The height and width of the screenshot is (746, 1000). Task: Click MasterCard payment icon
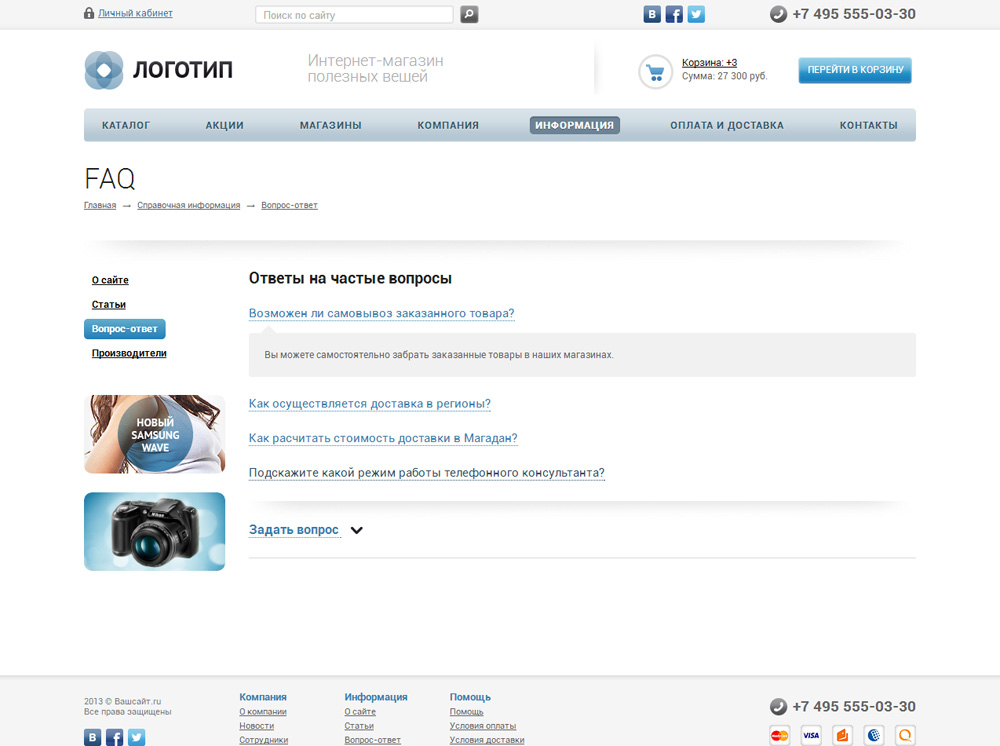click(x=779, y=735)
